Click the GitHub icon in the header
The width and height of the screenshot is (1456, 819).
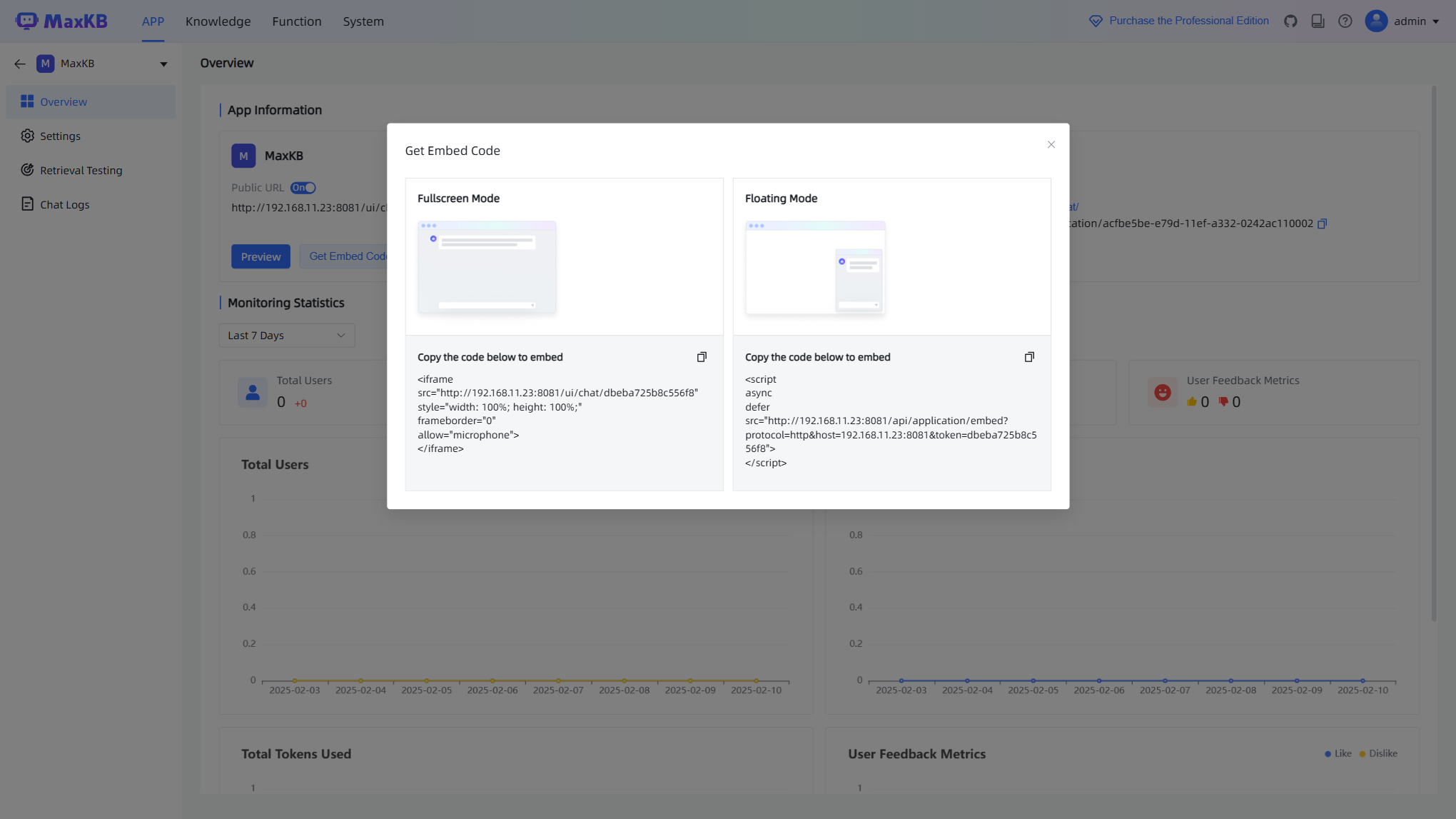point(1290,21)
